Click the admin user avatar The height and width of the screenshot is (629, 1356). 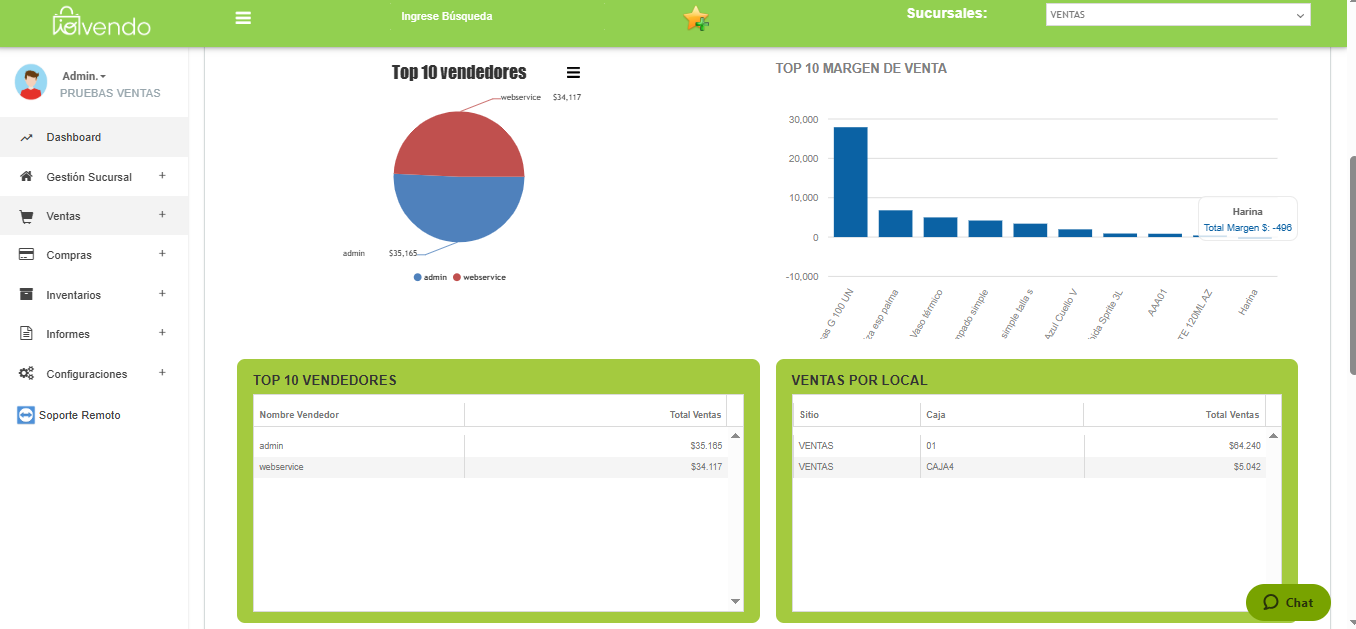(x=31, y=82)
